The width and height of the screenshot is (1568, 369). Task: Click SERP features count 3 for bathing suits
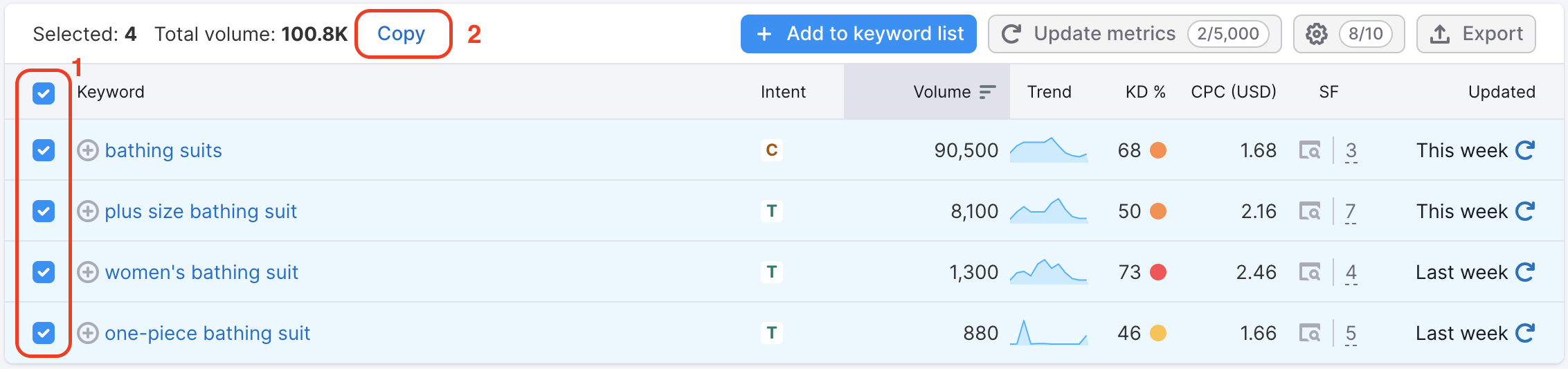[x=1351, y=151]
